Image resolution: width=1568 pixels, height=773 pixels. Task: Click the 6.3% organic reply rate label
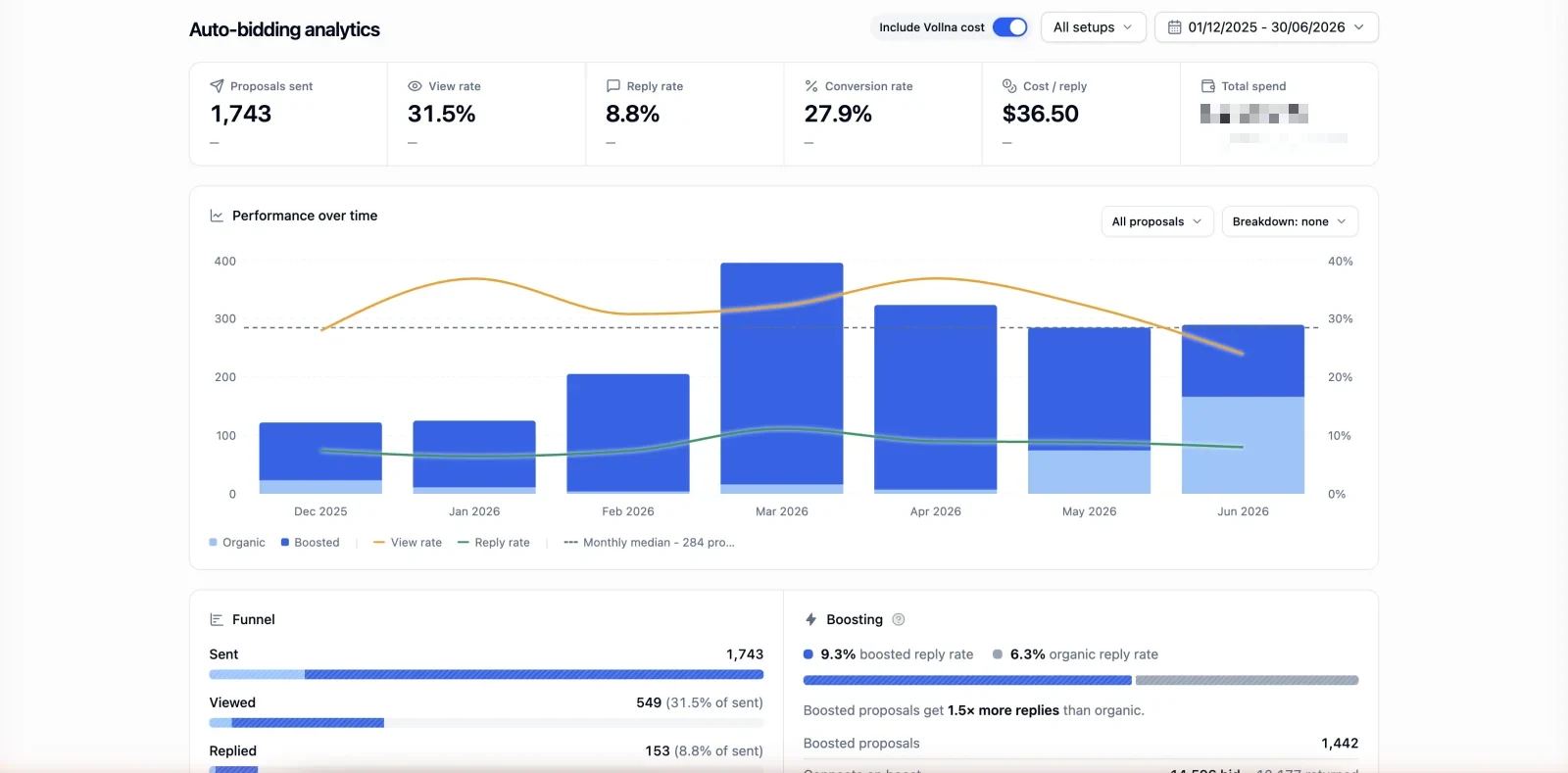click(1076, 654)
